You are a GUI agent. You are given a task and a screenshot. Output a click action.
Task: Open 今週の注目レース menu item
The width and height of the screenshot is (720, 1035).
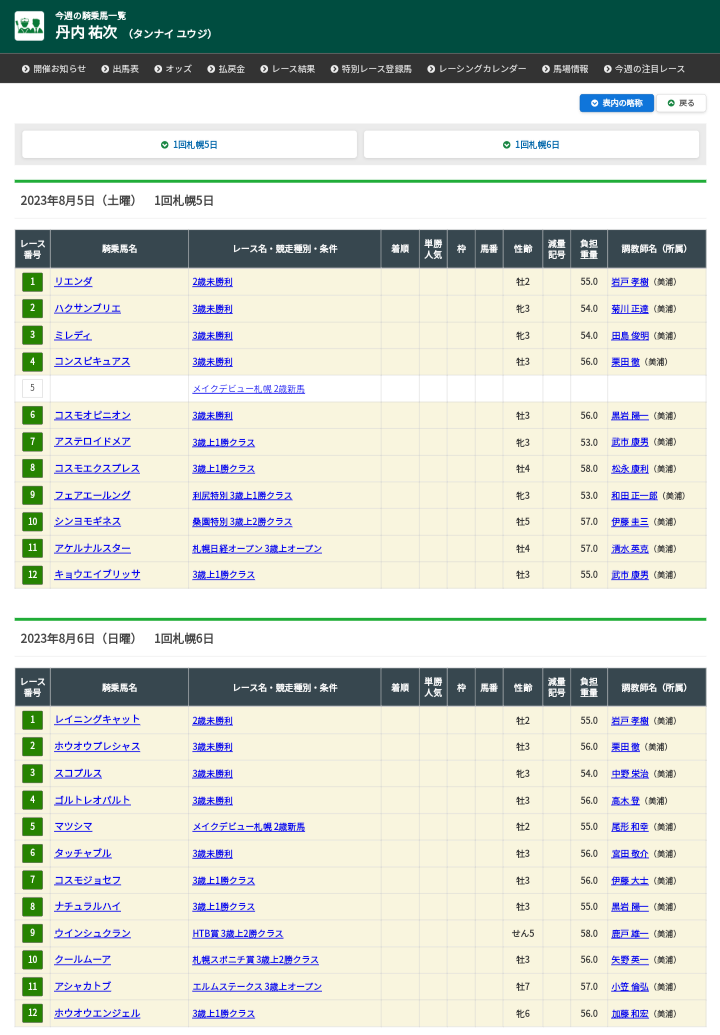[x=644, y=69]
